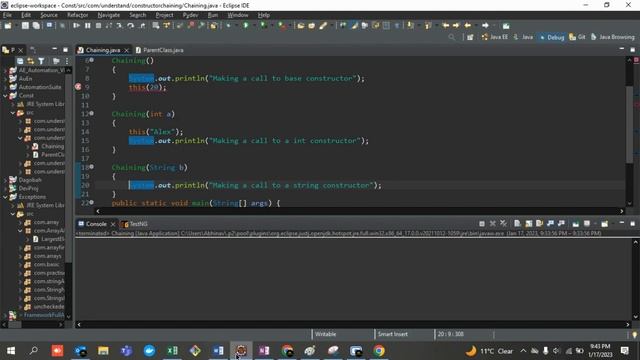Click the Package Explorer vertical scrollbar
The width and height of the screenshot is (640, 360).
[x=69, y=192]
